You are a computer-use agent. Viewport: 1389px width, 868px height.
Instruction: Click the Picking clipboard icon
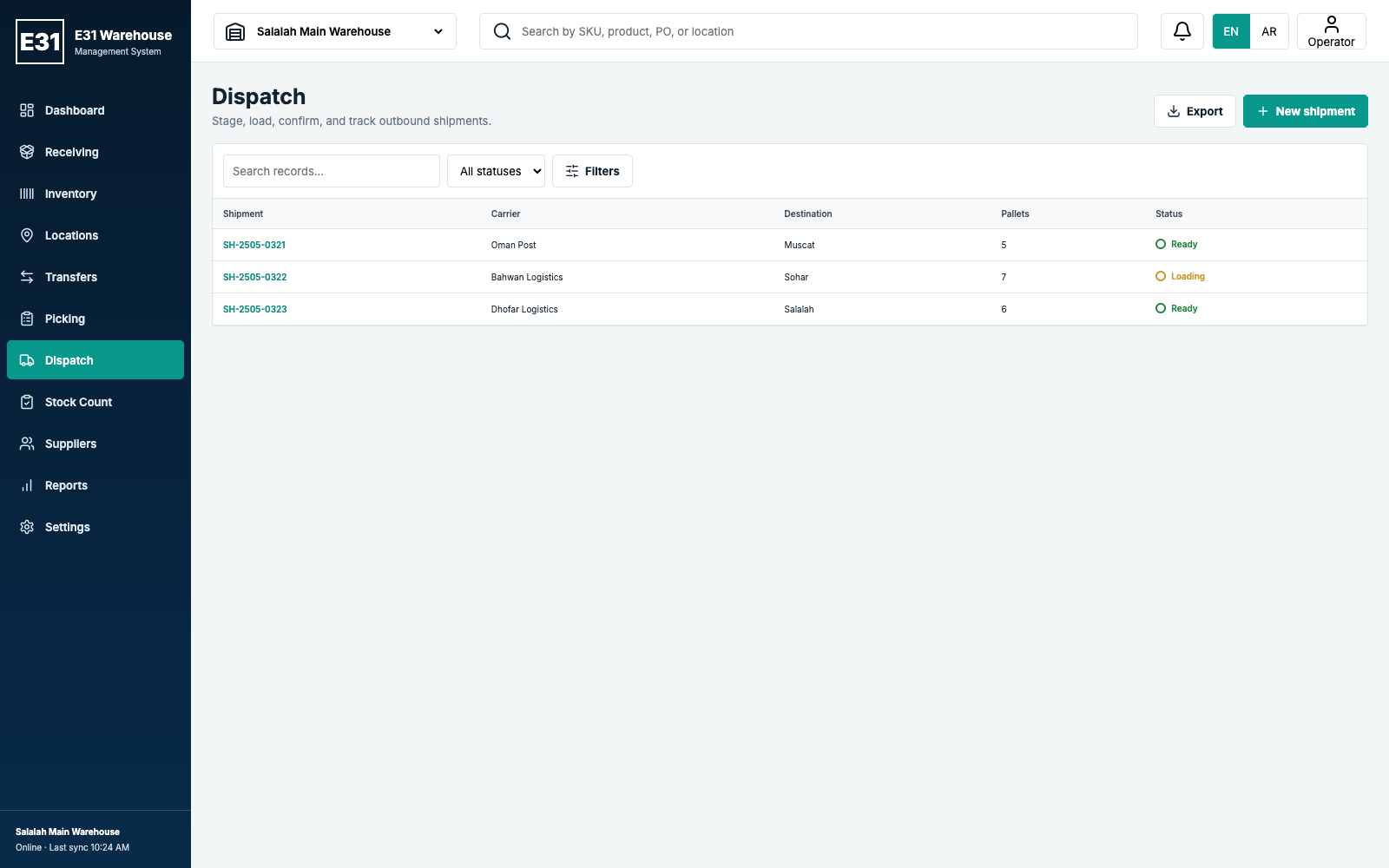click(x=27, y=319)
